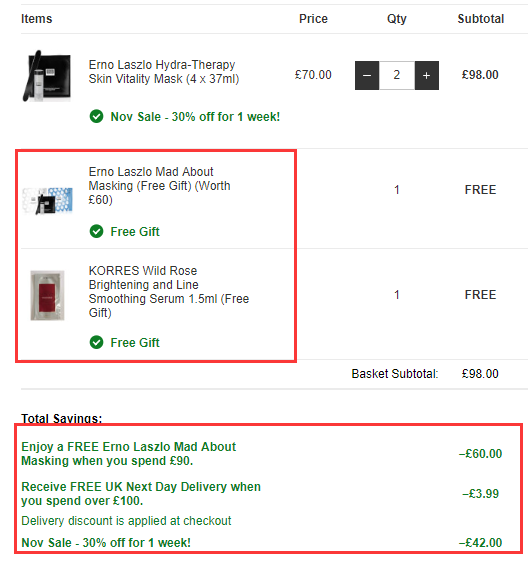The height and width of the screenshot is (574, 528).
Task: Increase quantity with the plus button
Action: click(427, 75)
